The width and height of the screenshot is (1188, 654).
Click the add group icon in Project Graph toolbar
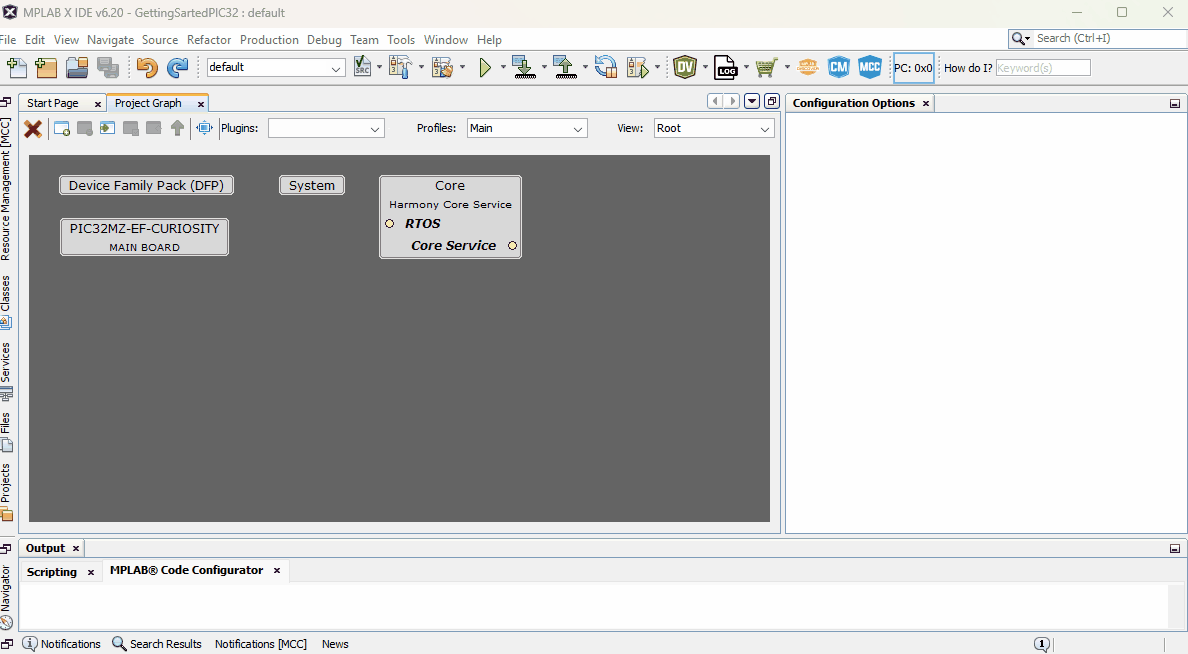pos(62,129)
